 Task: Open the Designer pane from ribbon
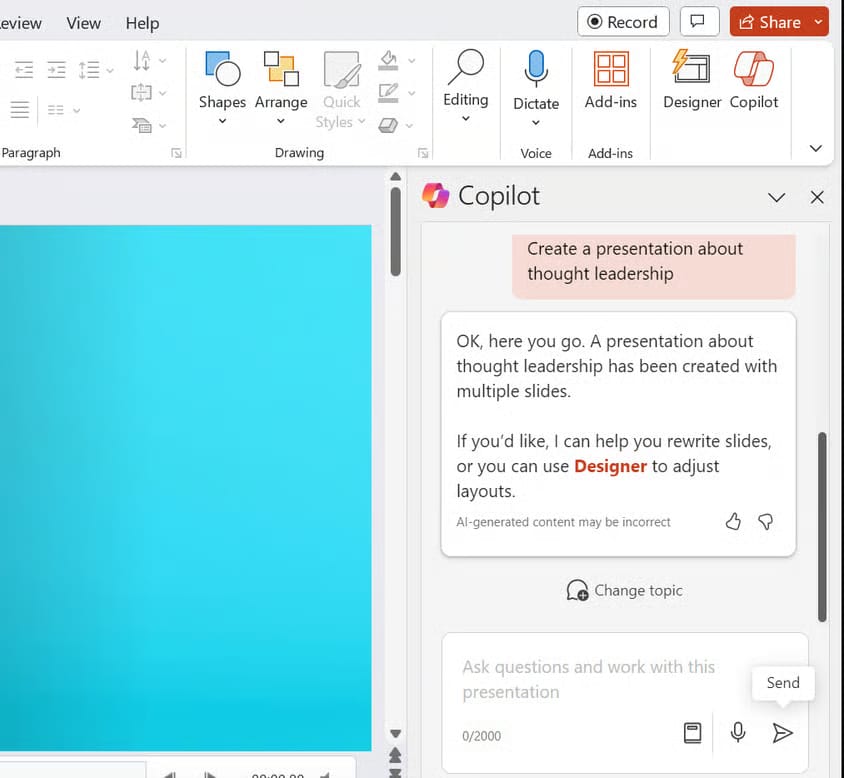point(692,80)
